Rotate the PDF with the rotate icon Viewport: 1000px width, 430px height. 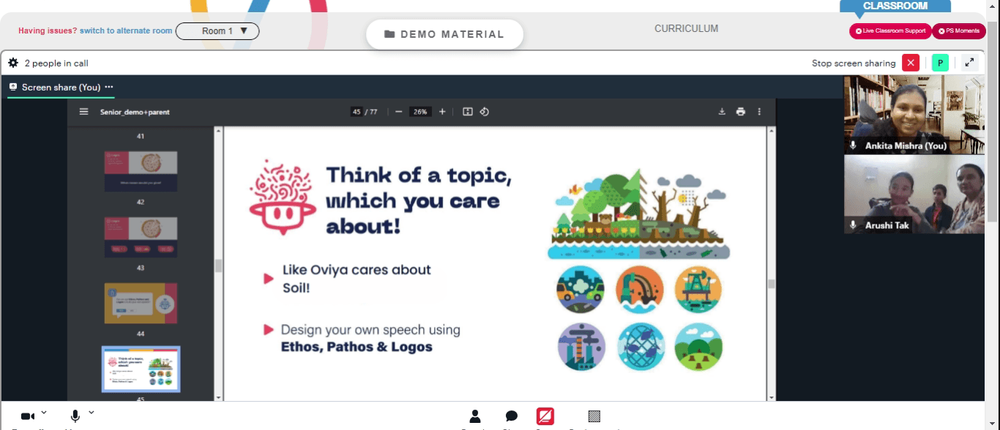tap(484, 112)
